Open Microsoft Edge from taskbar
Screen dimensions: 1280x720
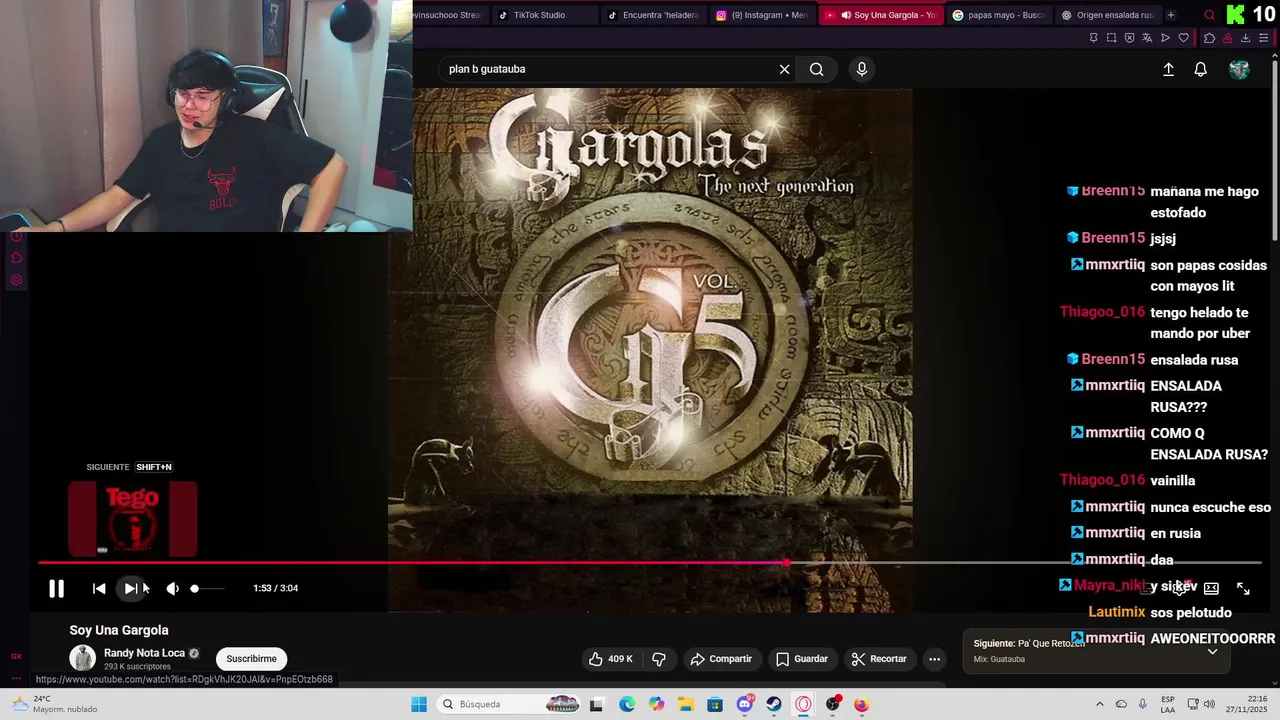626,704
